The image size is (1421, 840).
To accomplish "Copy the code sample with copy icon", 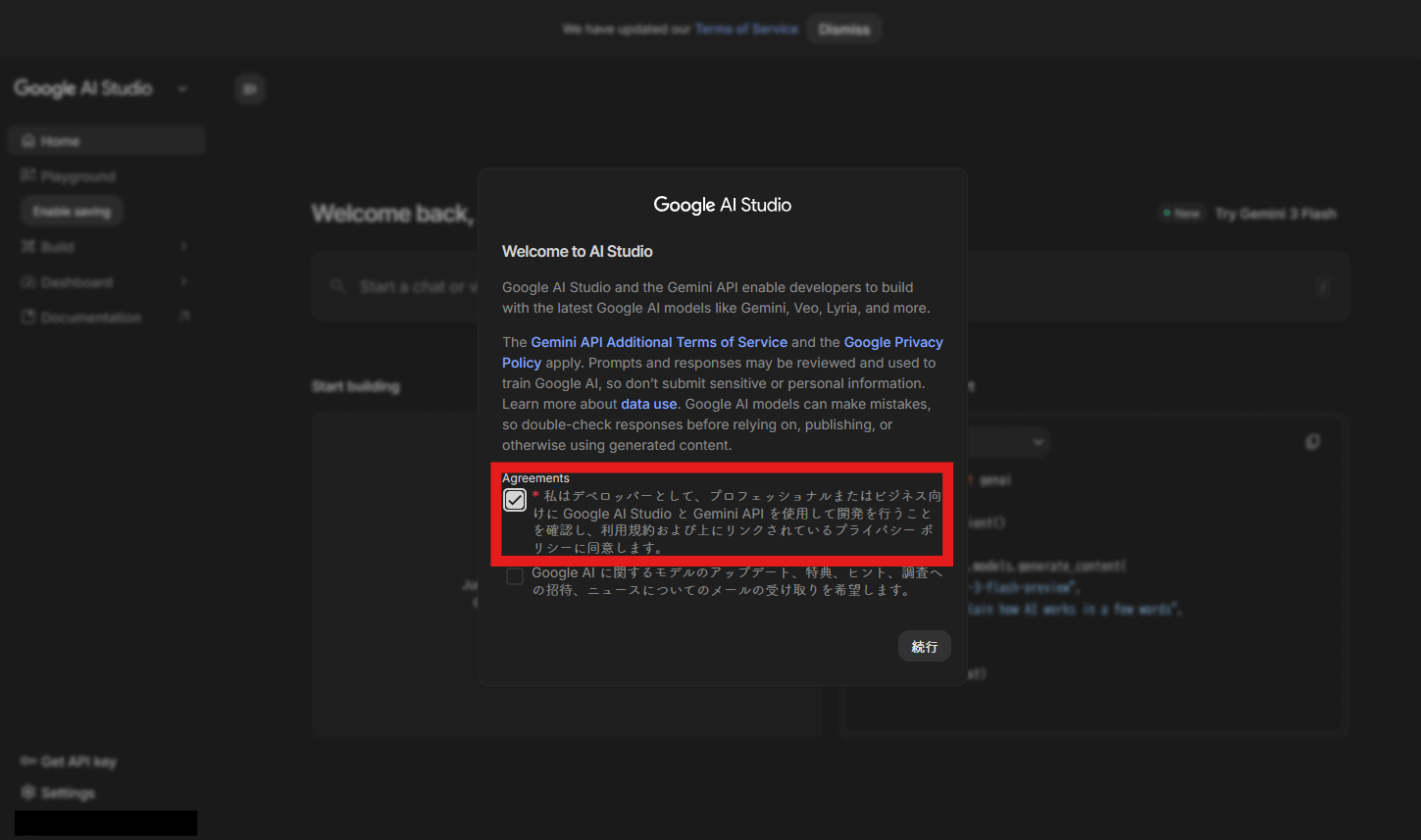I will pyautogui.click(x=1312, y=442).
